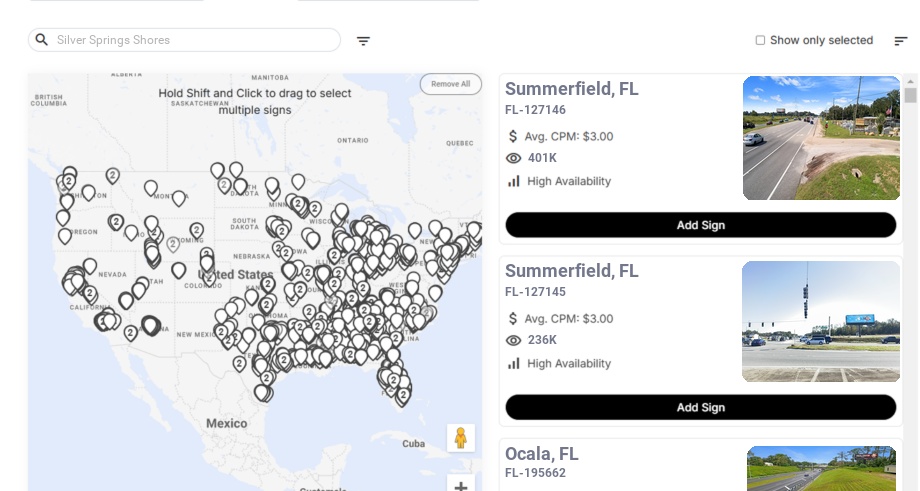
Task: Open the FL-127146 highway billboard thumbnail
Action: tap(821, 138)
